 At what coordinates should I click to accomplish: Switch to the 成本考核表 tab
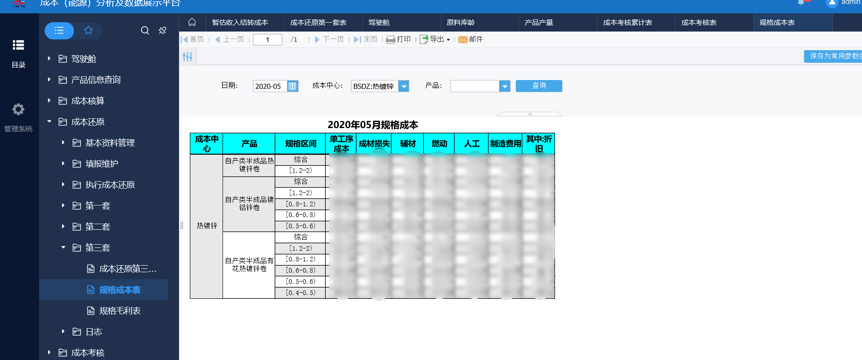tap(698, 23)
